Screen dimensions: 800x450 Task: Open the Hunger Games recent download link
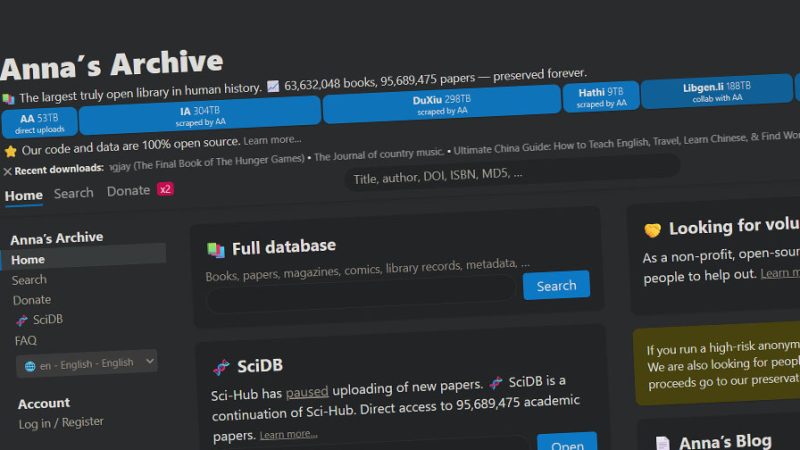click(x=207, y=163)
